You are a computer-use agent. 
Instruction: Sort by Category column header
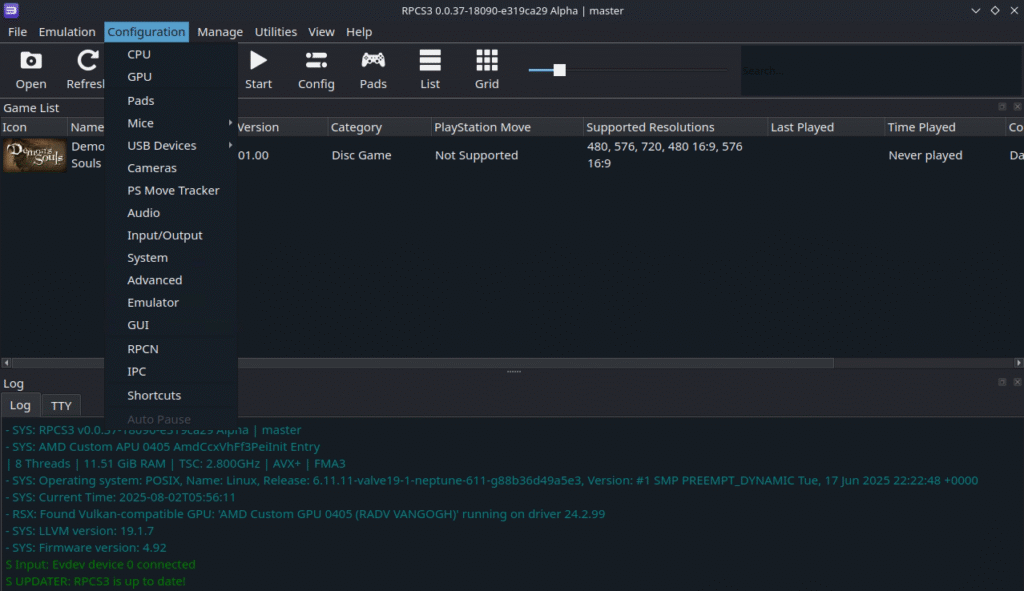(x=379, y=127)
